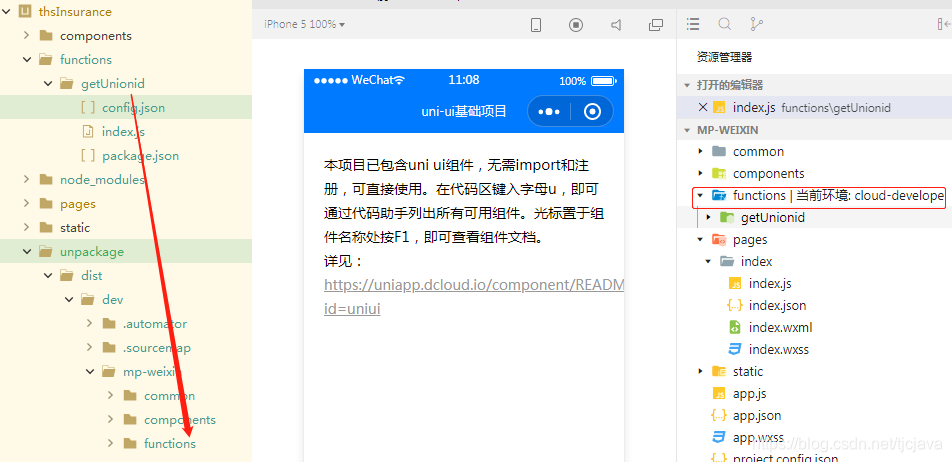Image resolution: width=952 pixels, height=462 pixels.
Task: Expand the pages folder under thsInsurance
Action: coord(27,203)
